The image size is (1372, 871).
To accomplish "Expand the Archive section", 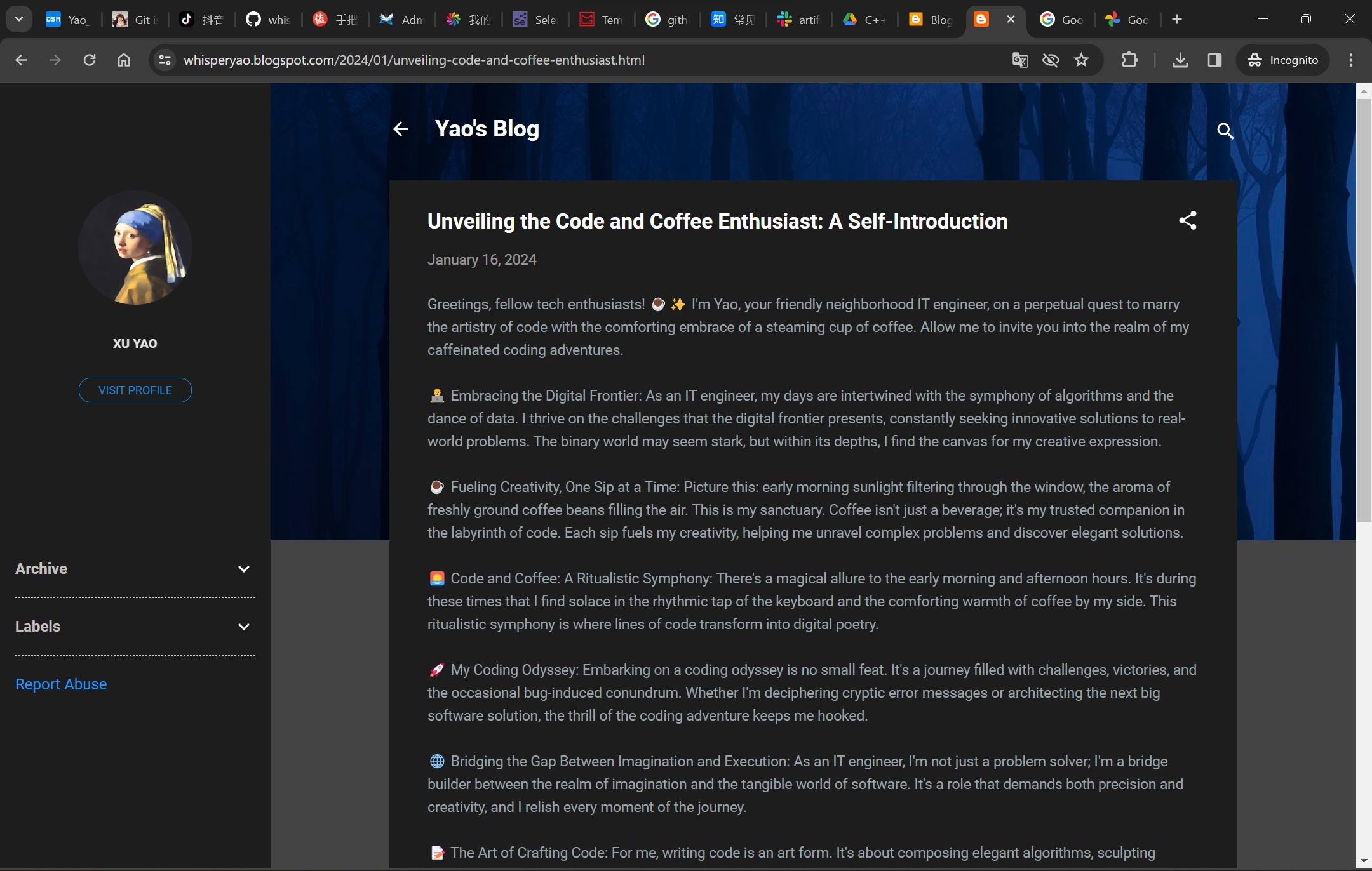I will (x=243, y=569).
